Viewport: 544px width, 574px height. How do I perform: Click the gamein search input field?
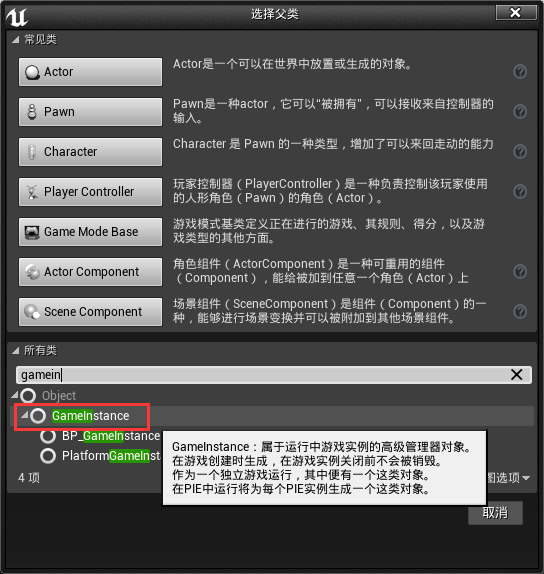262,374
